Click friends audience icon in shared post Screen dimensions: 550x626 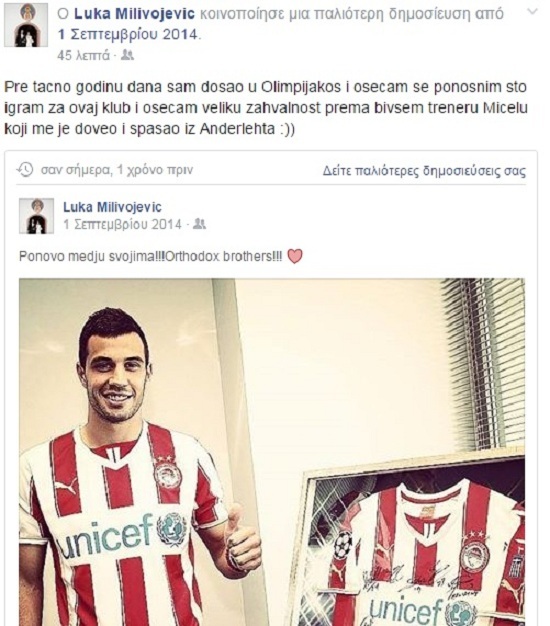click(199, 224)
